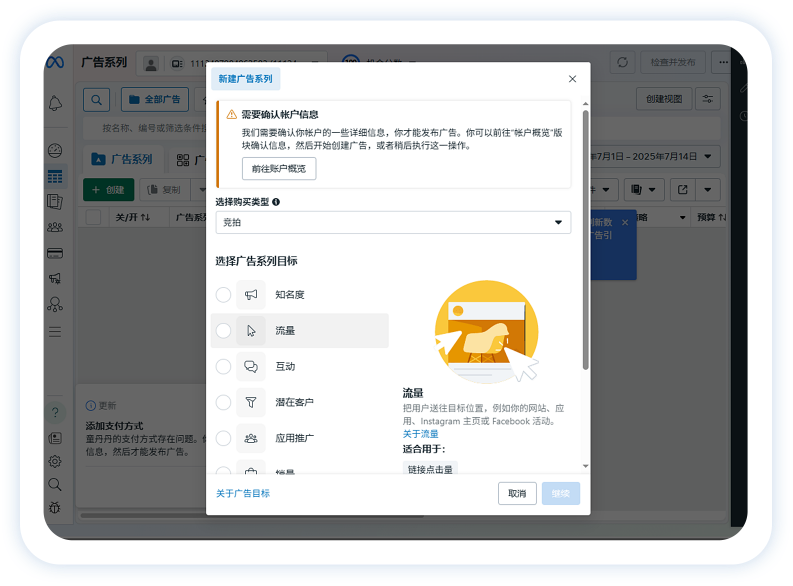793x586 pixels.
Task: Dismiss the blue tooltip with its X
Action: click(625, 222)
